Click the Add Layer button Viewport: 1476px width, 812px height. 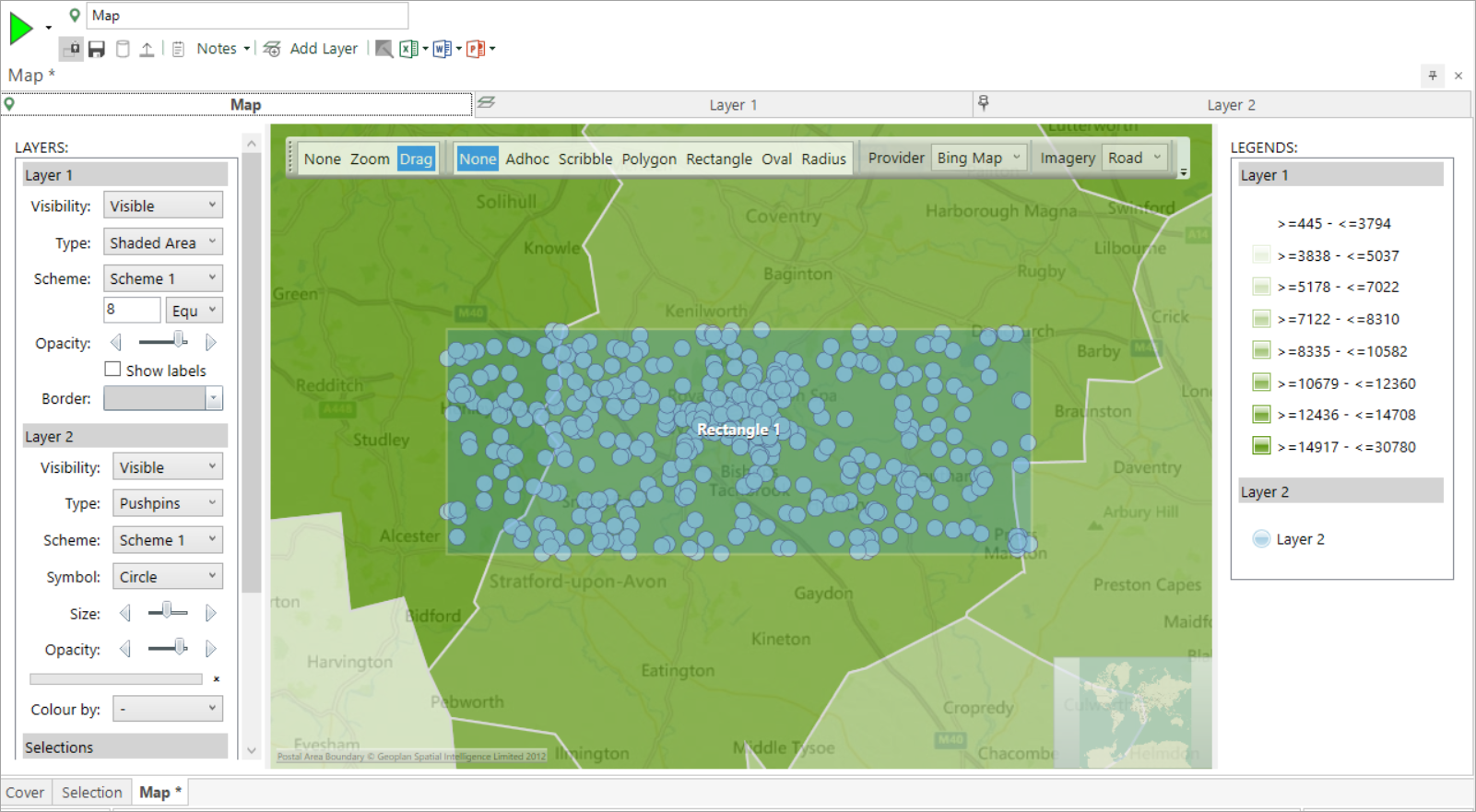[x=311, y=49]
